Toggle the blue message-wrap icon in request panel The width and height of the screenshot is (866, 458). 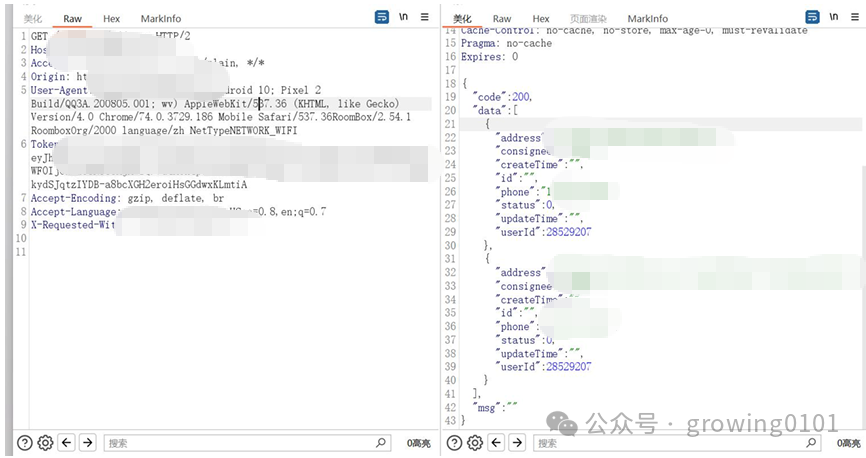(x=382, y=17)
